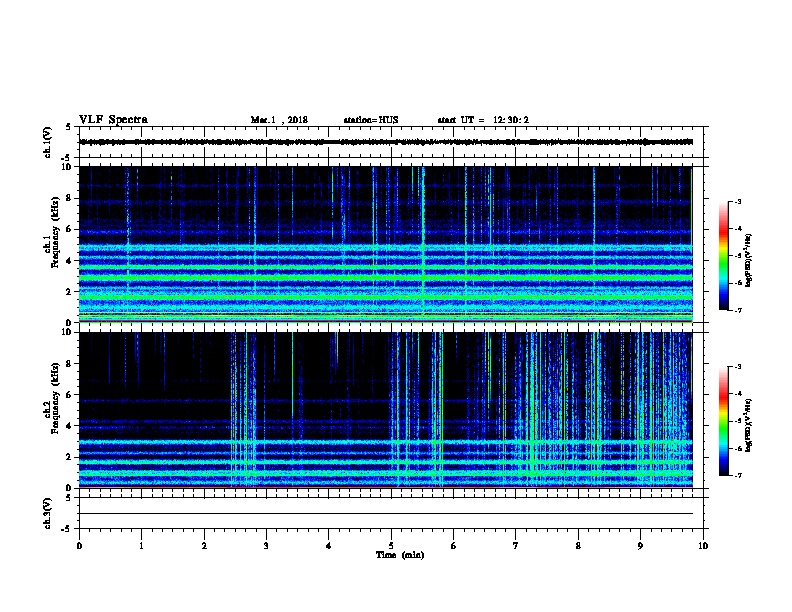
Task: Click the flat ch.3 voltage trace line
Action: point(386,514)
